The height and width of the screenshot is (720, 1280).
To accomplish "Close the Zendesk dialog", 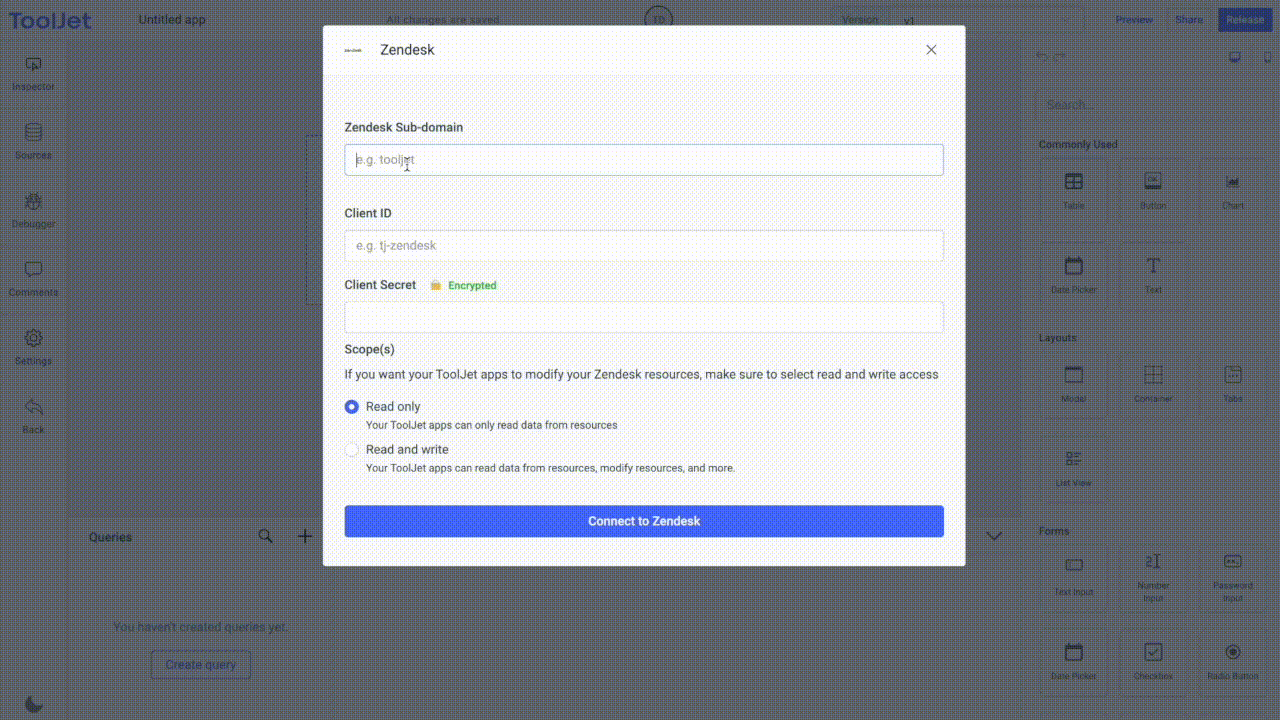I will (931, 50).
